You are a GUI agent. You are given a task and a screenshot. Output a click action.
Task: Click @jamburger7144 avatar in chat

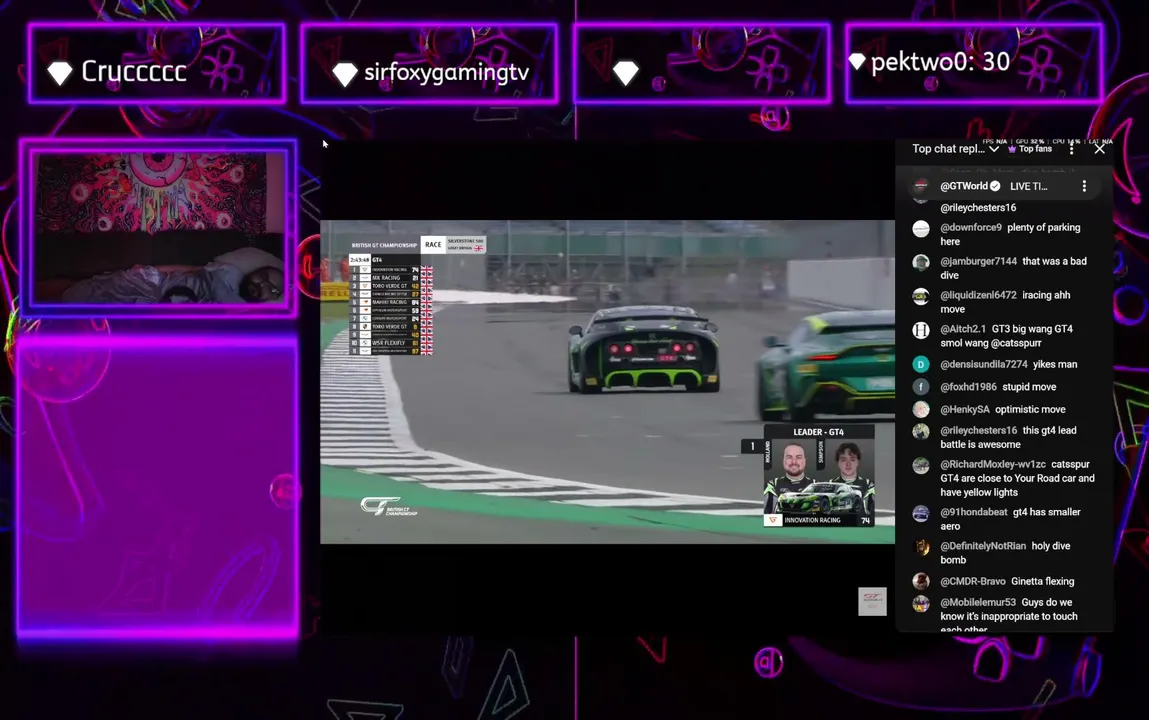(921, 262)
